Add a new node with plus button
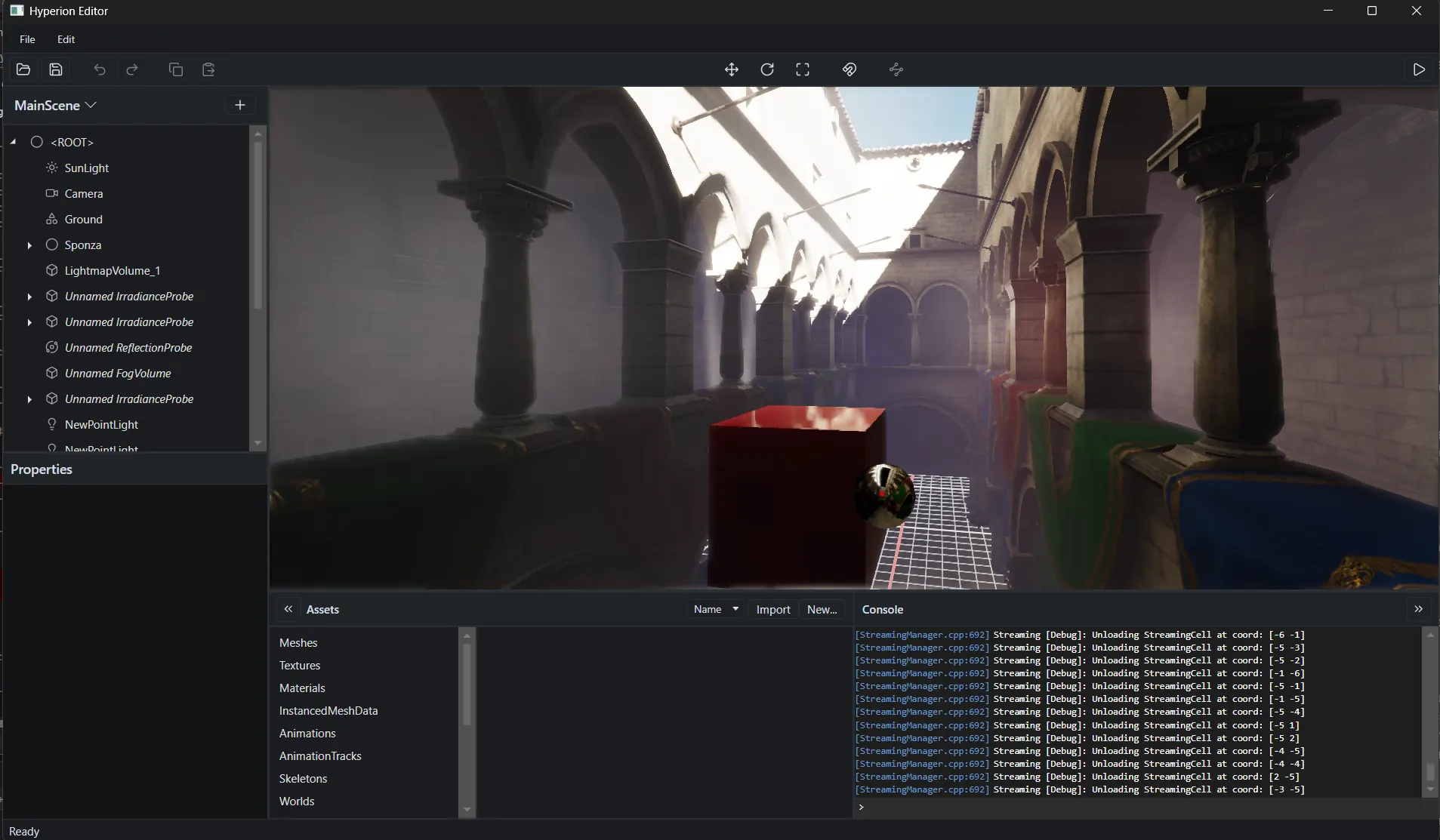The width and height of the screenshot is (1440, 840). (x=240, y=105)
